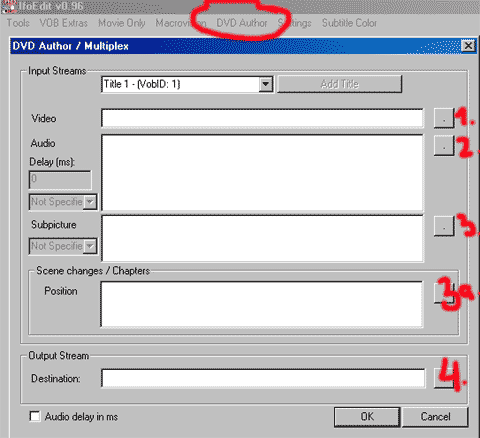This screenshot has width=480, height=438.
Task: Expand the Audio language Not Specified dropdown
Action: tap(90, 202)
